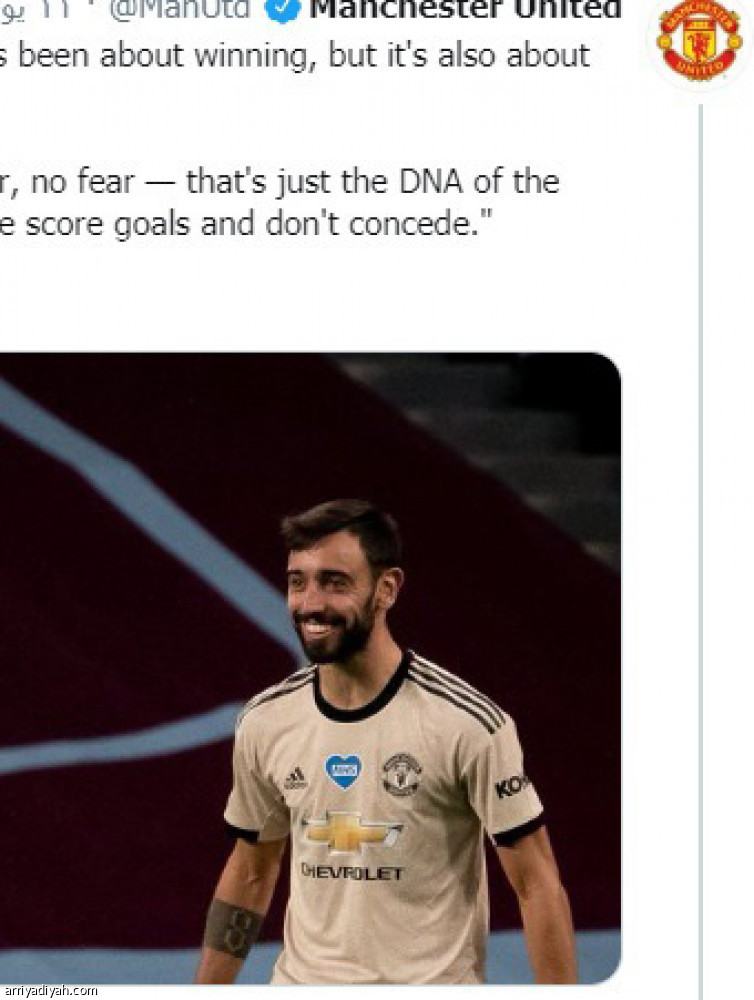Click the Manchester United profile avatar crest
754x1000 pixels.
pos(699,40)
